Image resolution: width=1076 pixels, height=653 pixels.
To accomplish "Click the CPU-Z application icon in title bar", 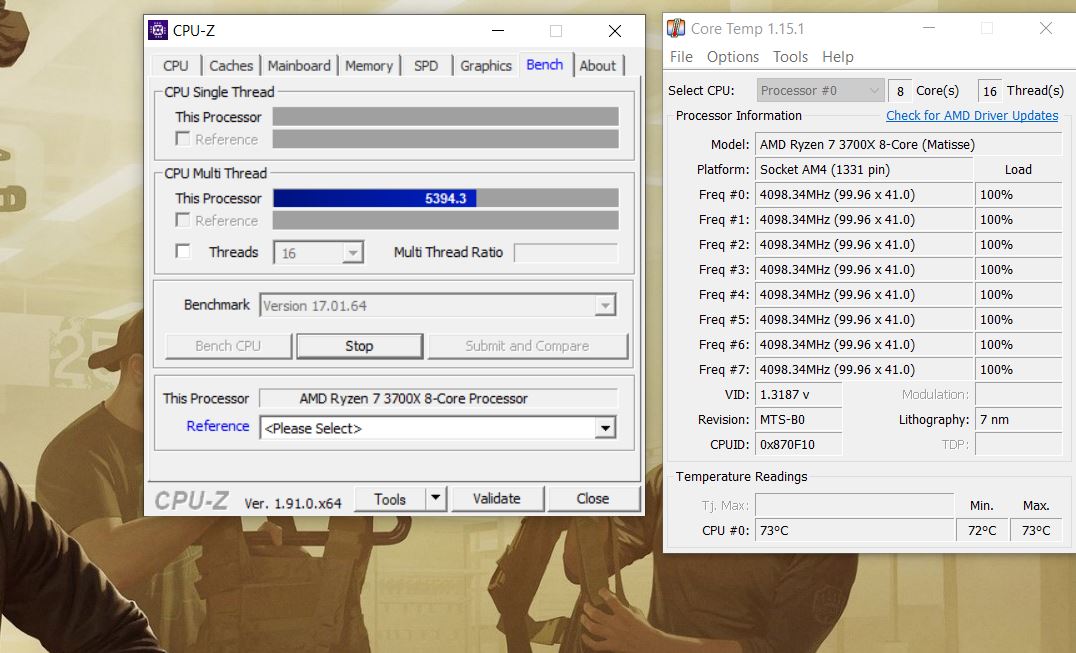I will click(158, 30).
